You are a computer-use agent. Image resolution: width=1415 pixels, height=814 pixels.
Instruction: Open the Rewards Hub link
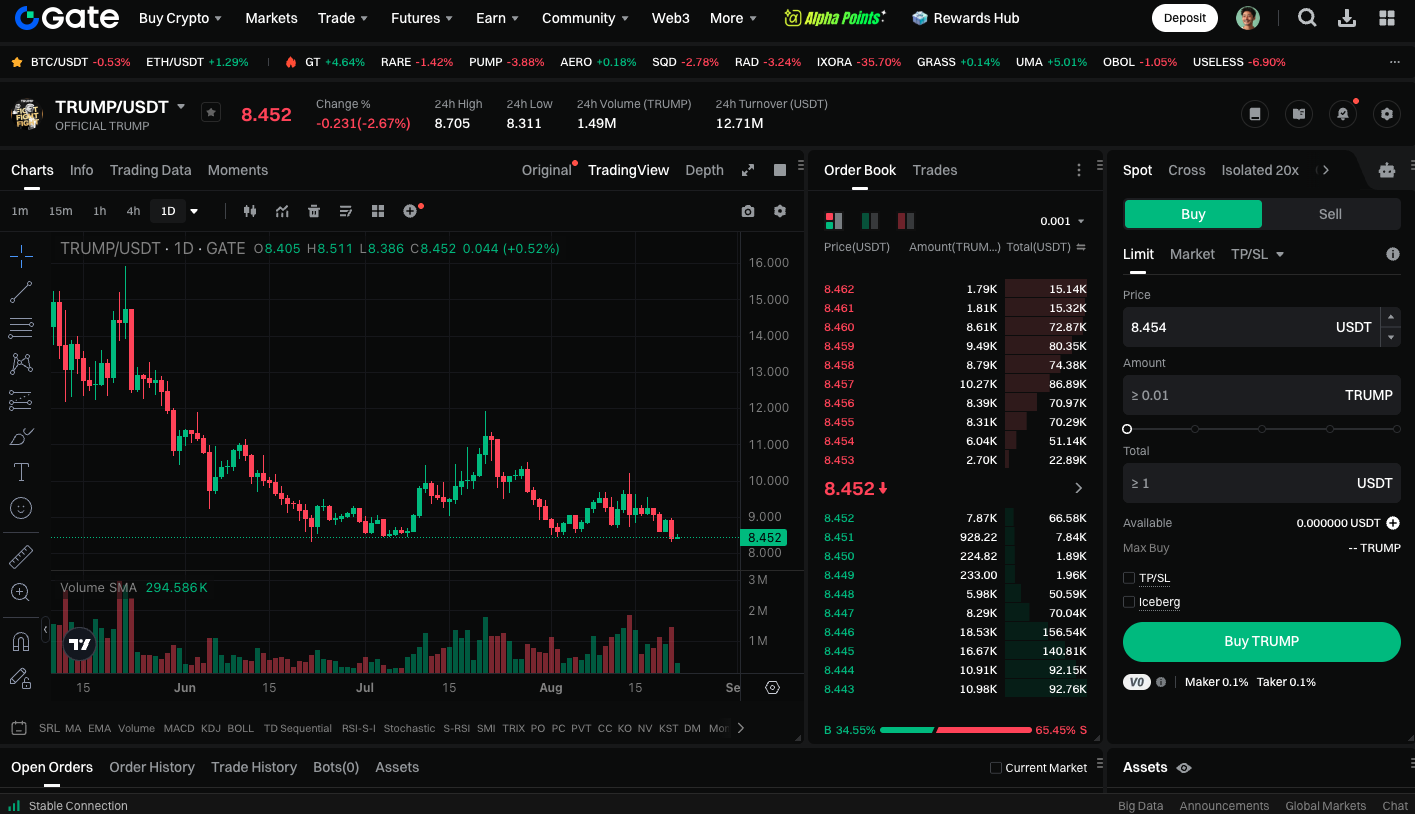(x=966, y=18)
